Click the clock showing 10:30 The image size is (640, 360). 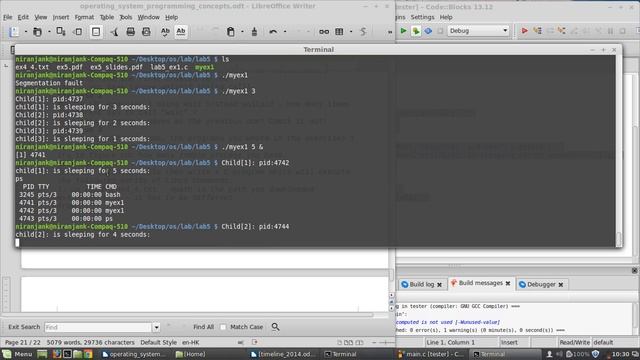tap(620, 354)
